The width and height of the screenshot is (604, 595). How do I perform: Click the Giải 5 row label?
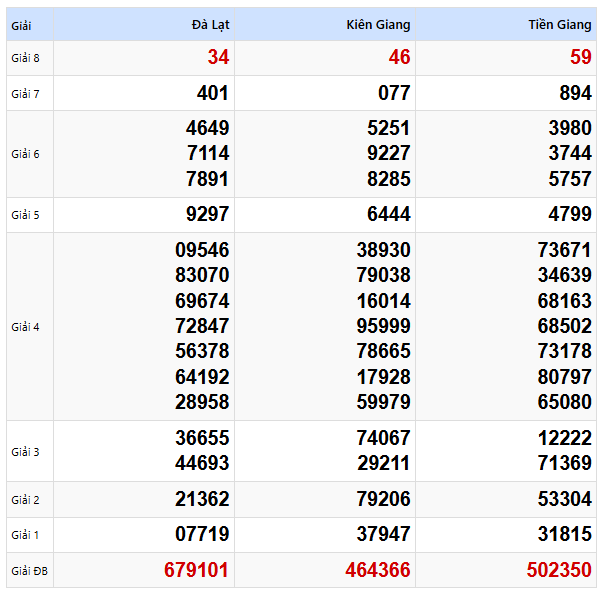point(25,215)
